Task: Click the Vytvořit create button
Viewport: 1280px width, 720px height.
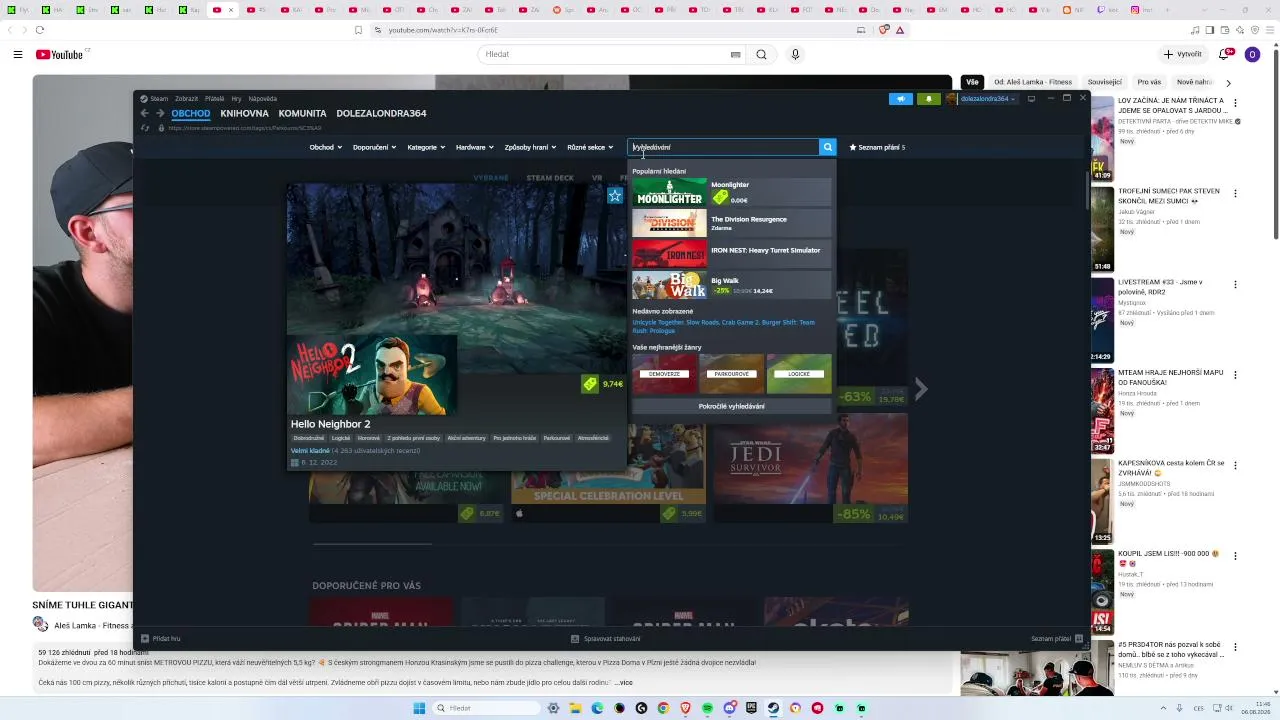Action: coord(1183,54)
